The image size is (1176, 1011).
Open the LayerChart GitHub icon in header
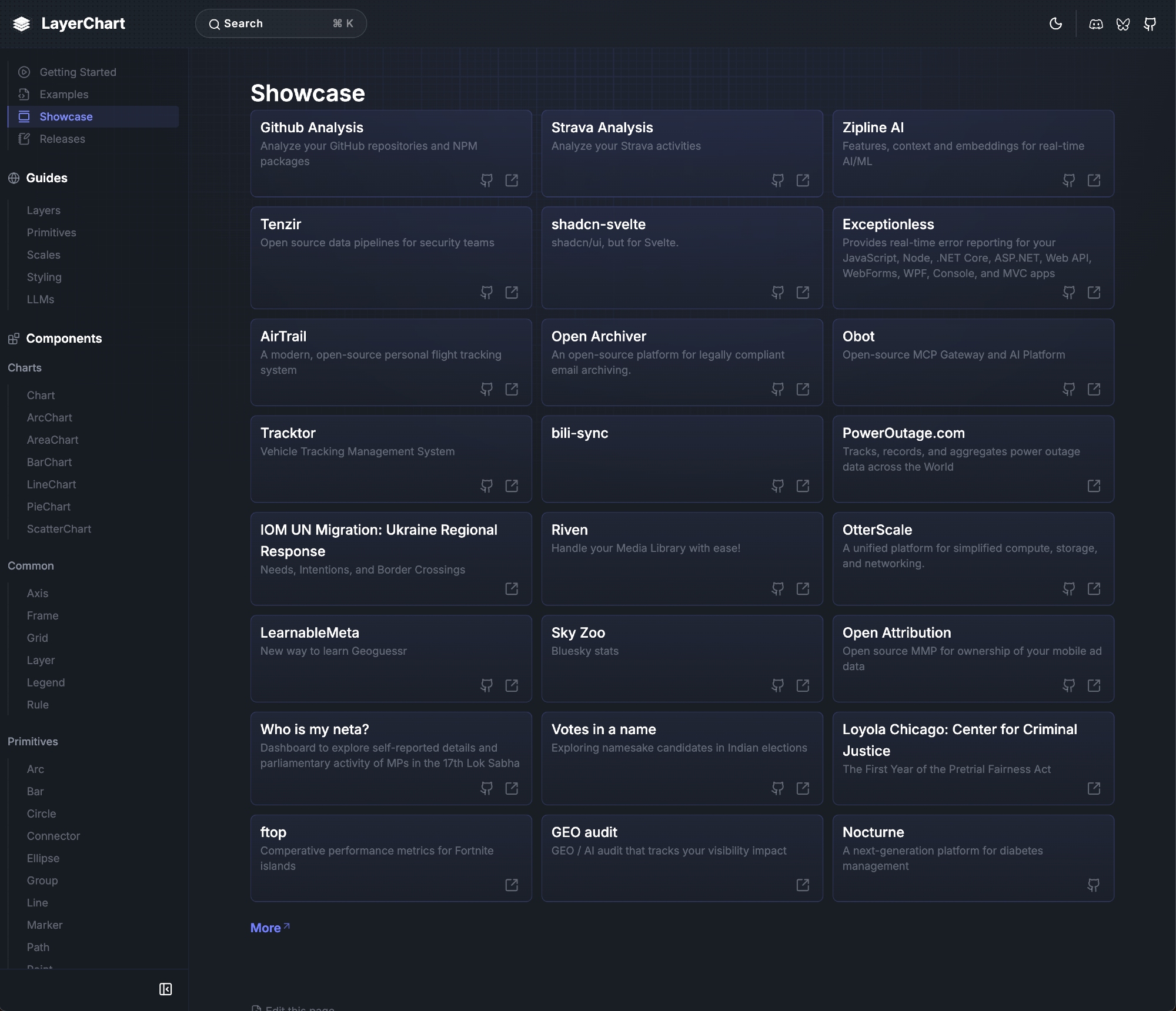click(1150, 24)
